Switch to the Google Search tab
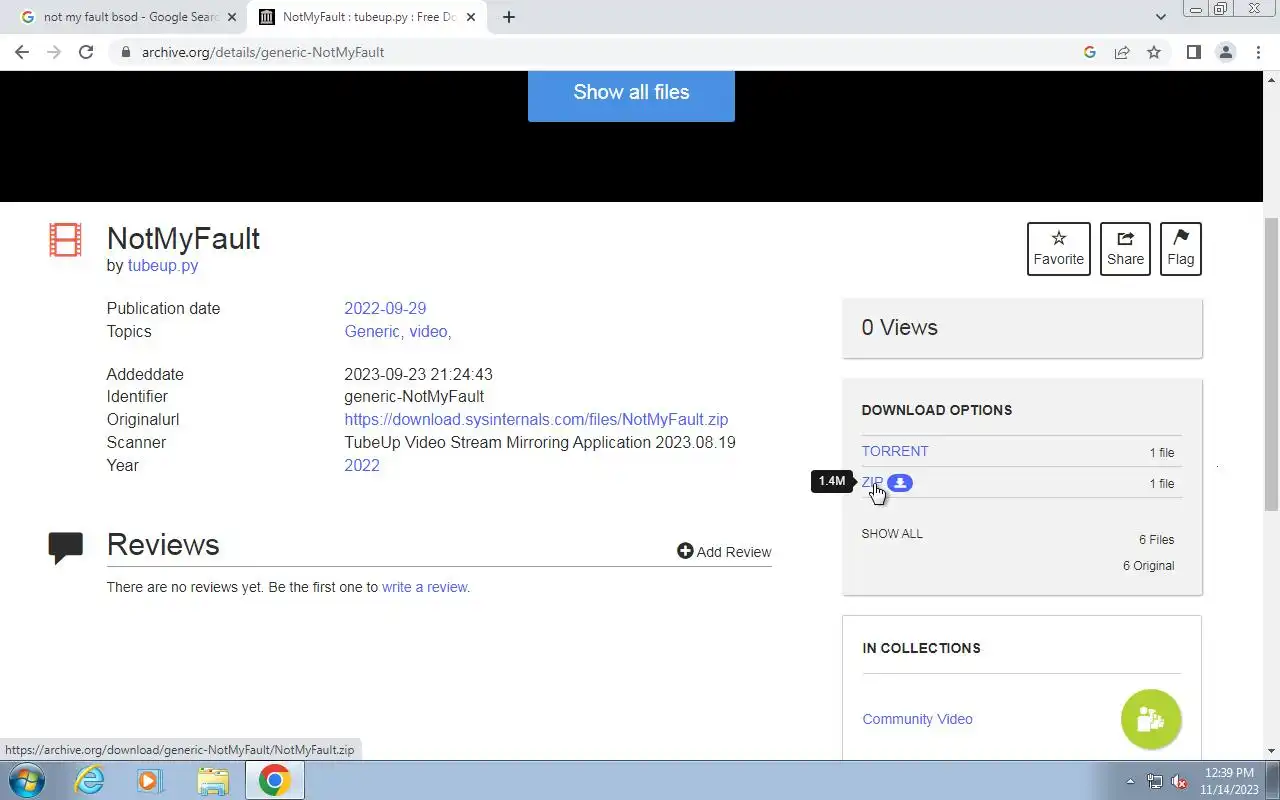 (127, 17)
